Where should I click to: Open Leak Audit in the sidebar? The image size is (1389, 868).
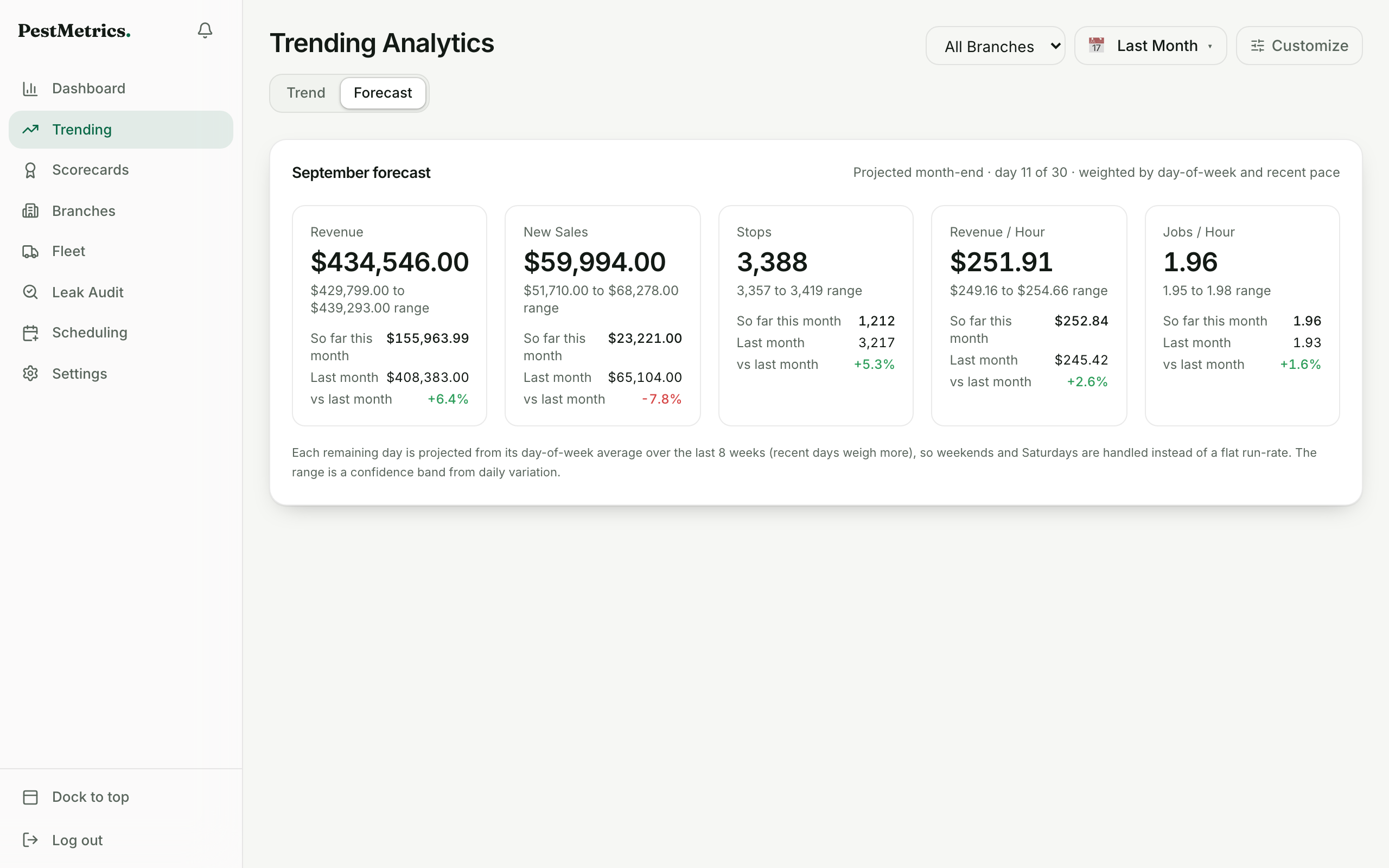[121, 292]
